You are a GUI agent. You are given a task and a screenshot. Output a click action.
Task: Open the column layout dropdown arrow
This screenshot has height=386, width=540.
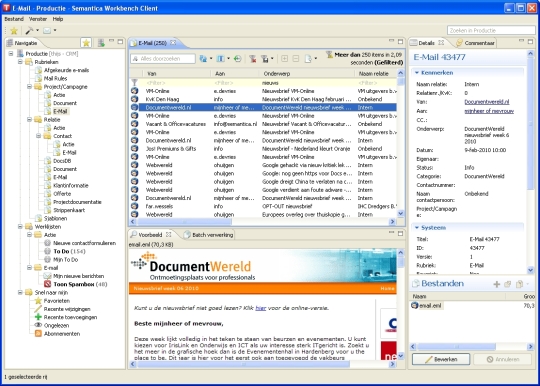(x=228, y=59)
